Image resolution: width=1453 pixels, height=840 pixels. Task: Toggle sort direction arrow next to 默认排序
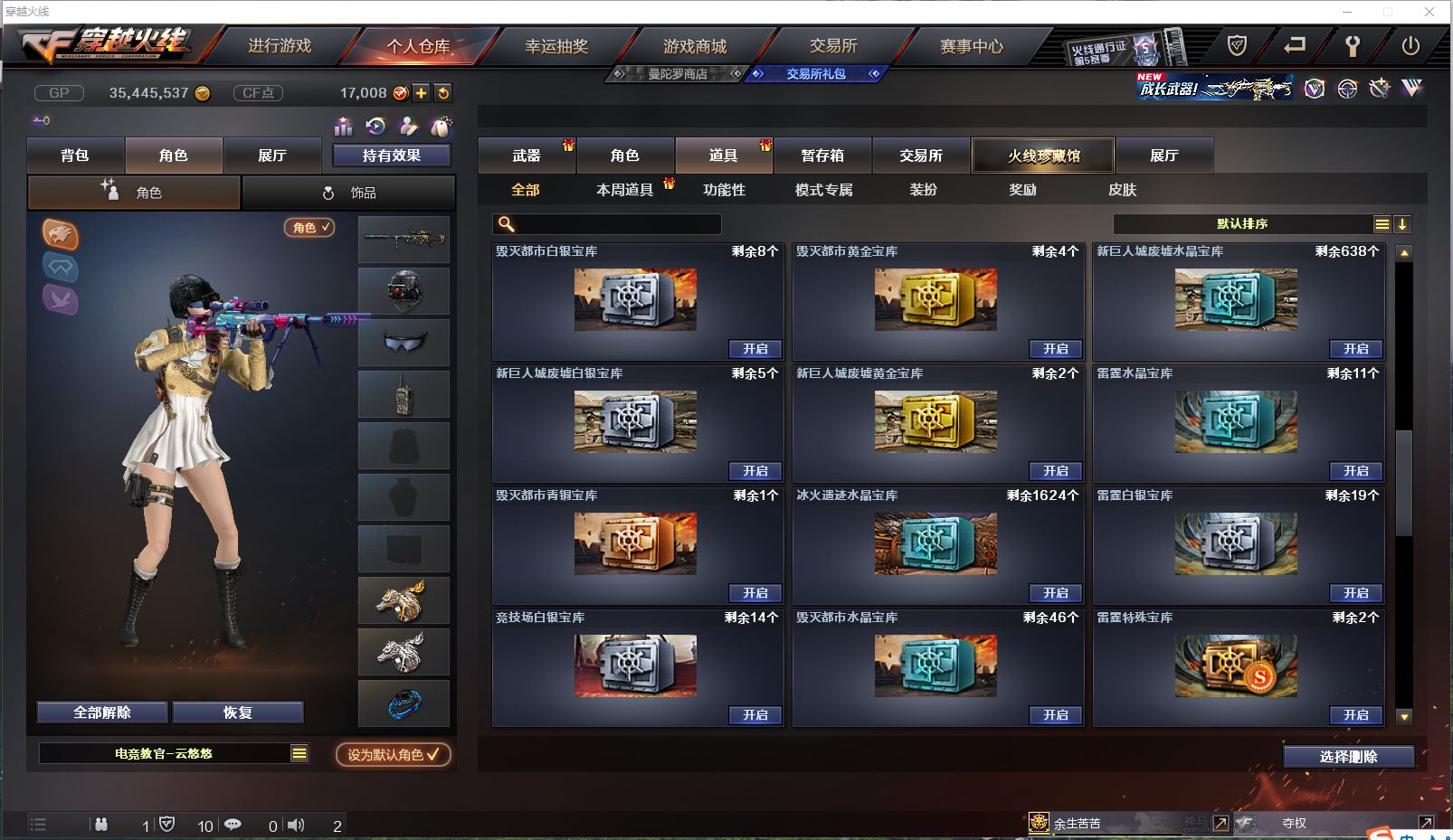[x=1402, y=224]
